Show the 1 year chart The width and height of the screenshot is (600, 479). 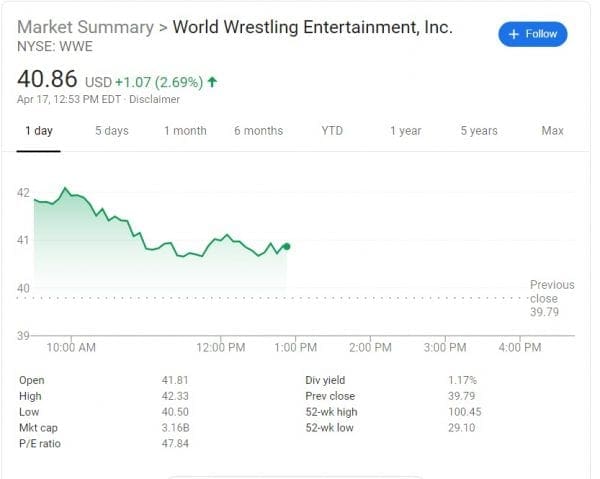(405, 131)
